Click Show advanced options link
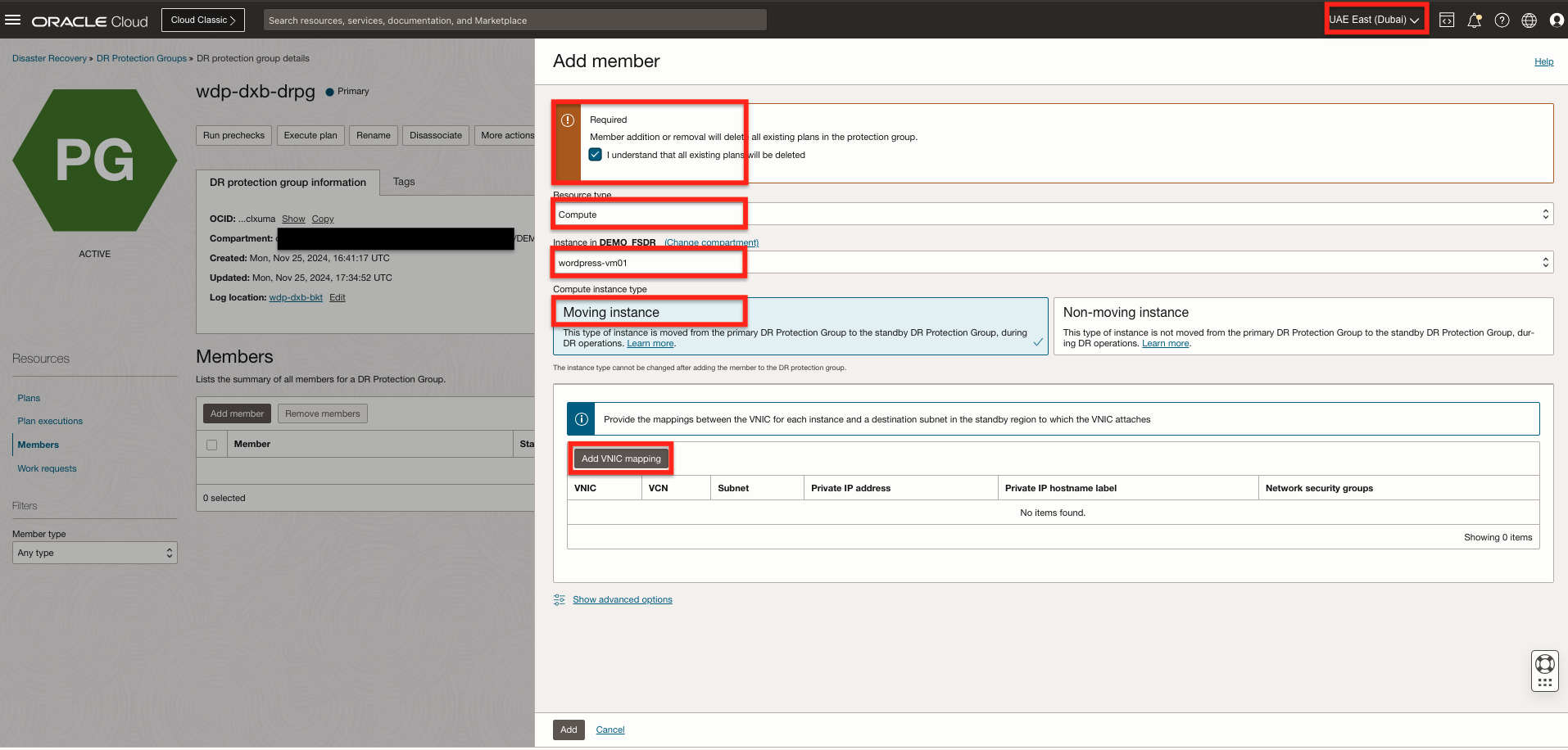 (x=623, y=599)
